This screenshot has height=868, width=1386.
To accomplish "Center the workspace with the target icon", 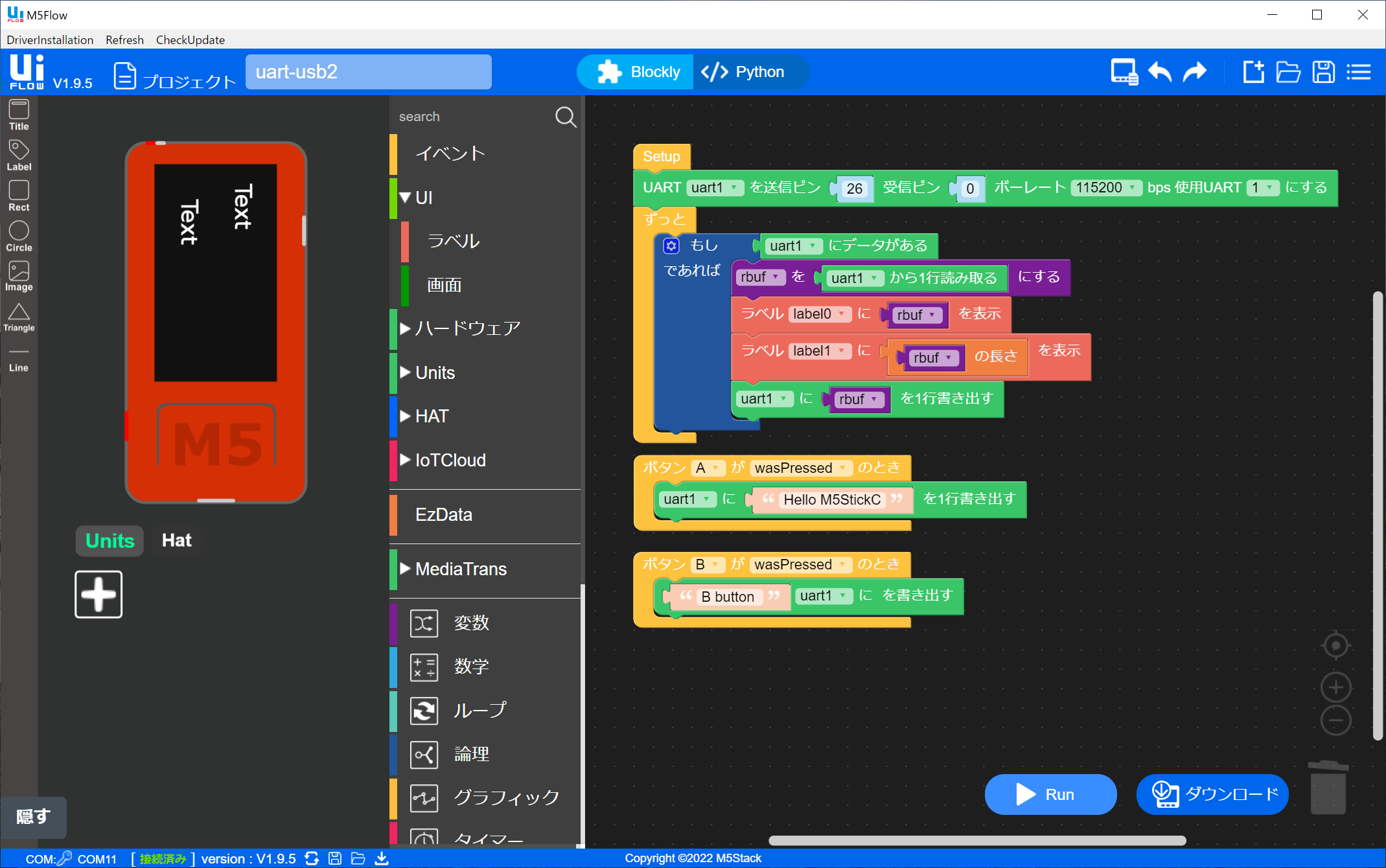I will point(1335,645).
